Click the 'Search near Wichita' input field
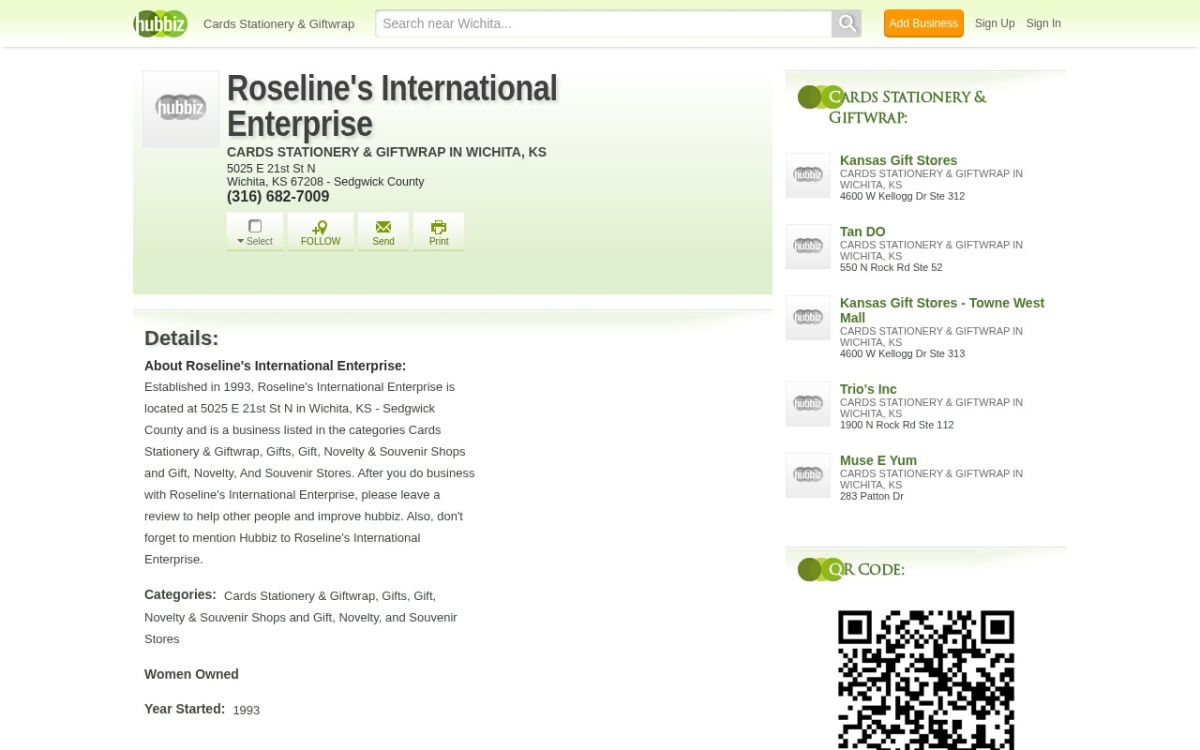 click(604, 23)
